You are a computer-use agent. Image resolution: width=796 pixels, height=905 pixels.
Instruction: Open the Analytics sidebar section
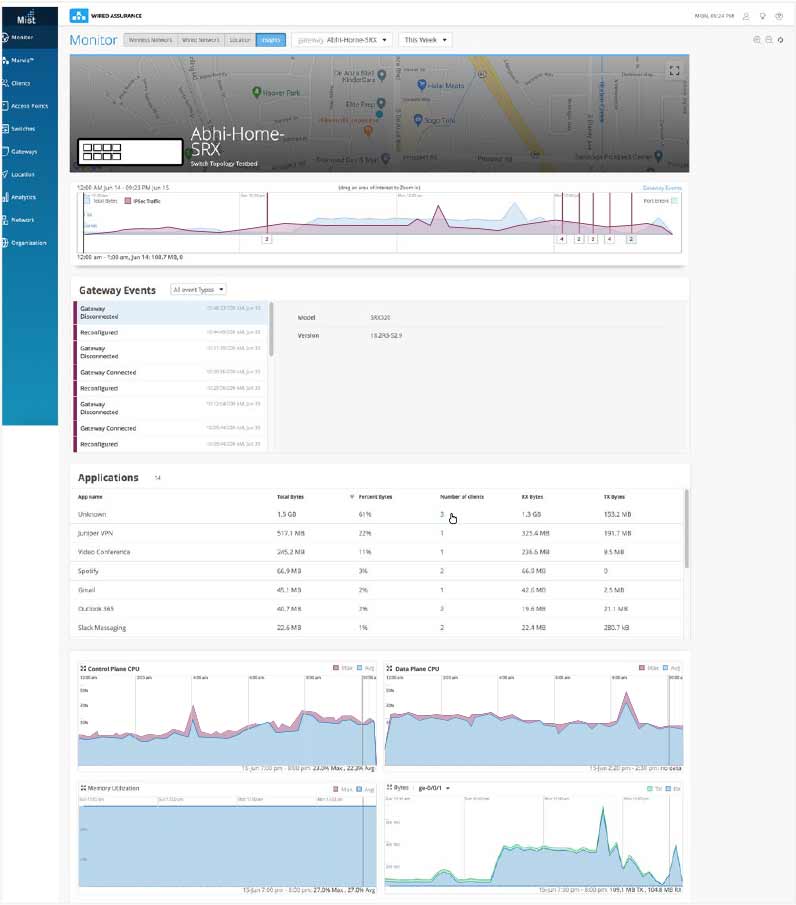click(26, 197)
